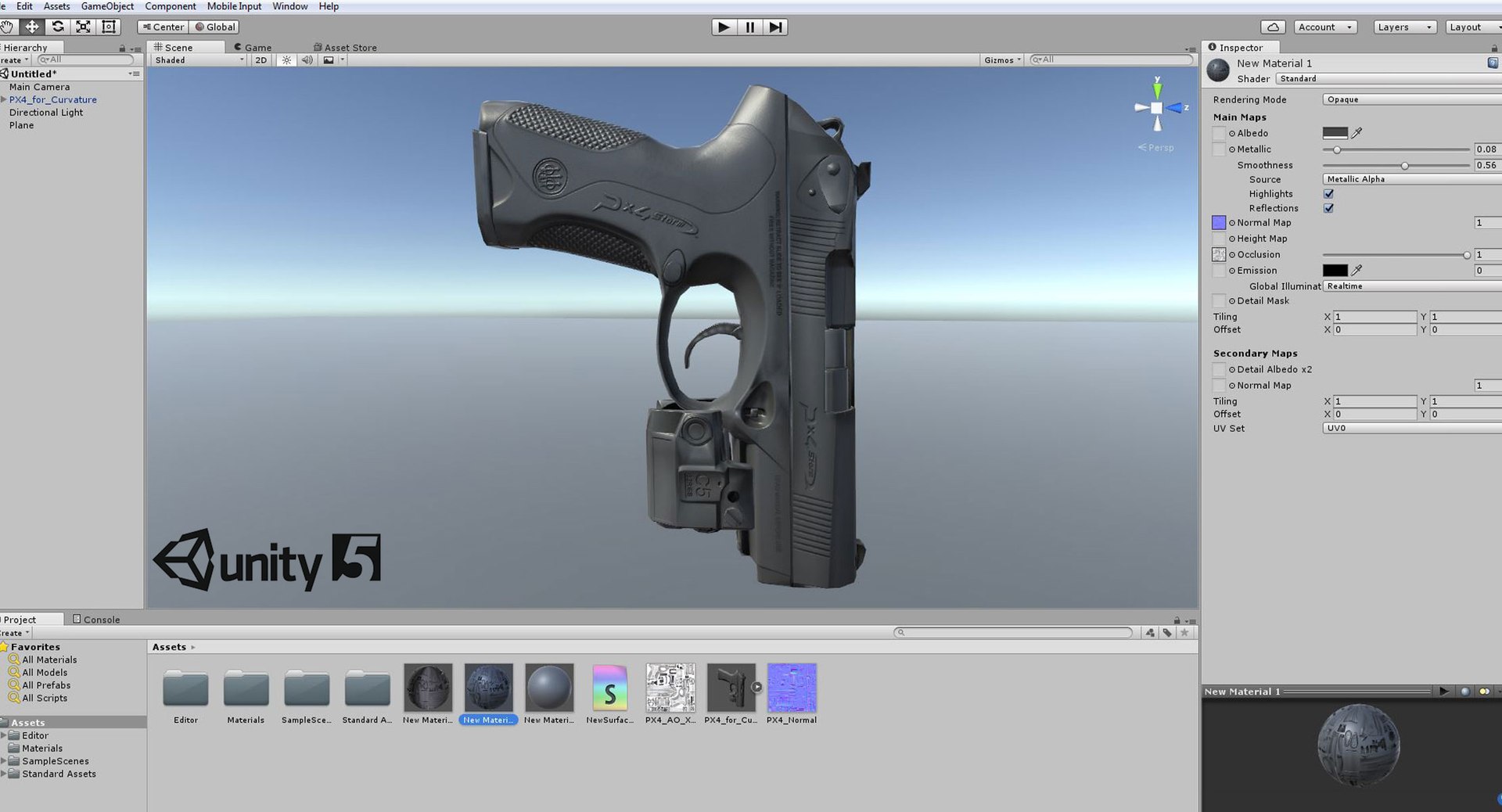Toggle Global handle rotation

pos(215,27)
